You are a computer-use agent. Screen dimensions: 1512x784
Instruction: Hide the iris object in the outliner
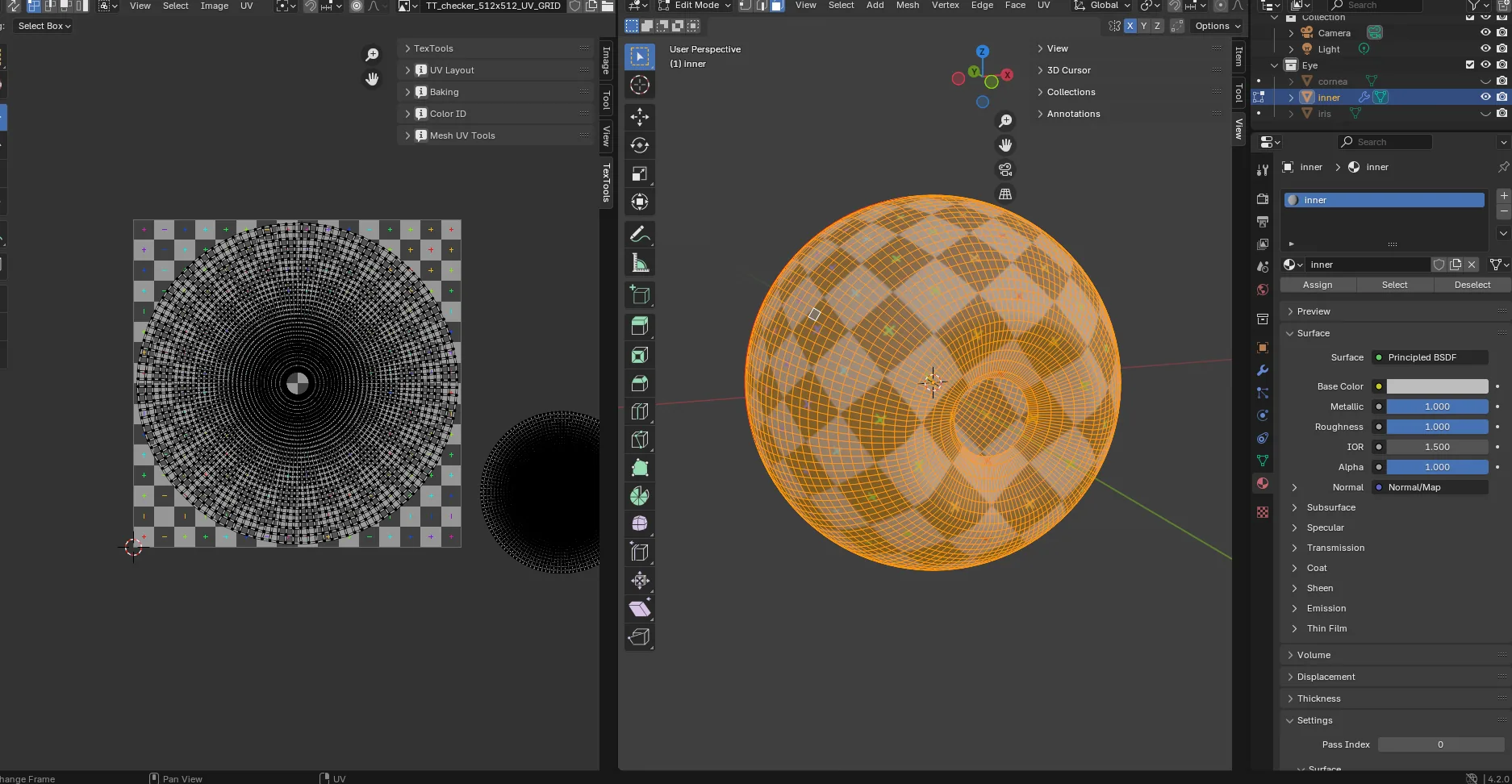(1485, 113)
